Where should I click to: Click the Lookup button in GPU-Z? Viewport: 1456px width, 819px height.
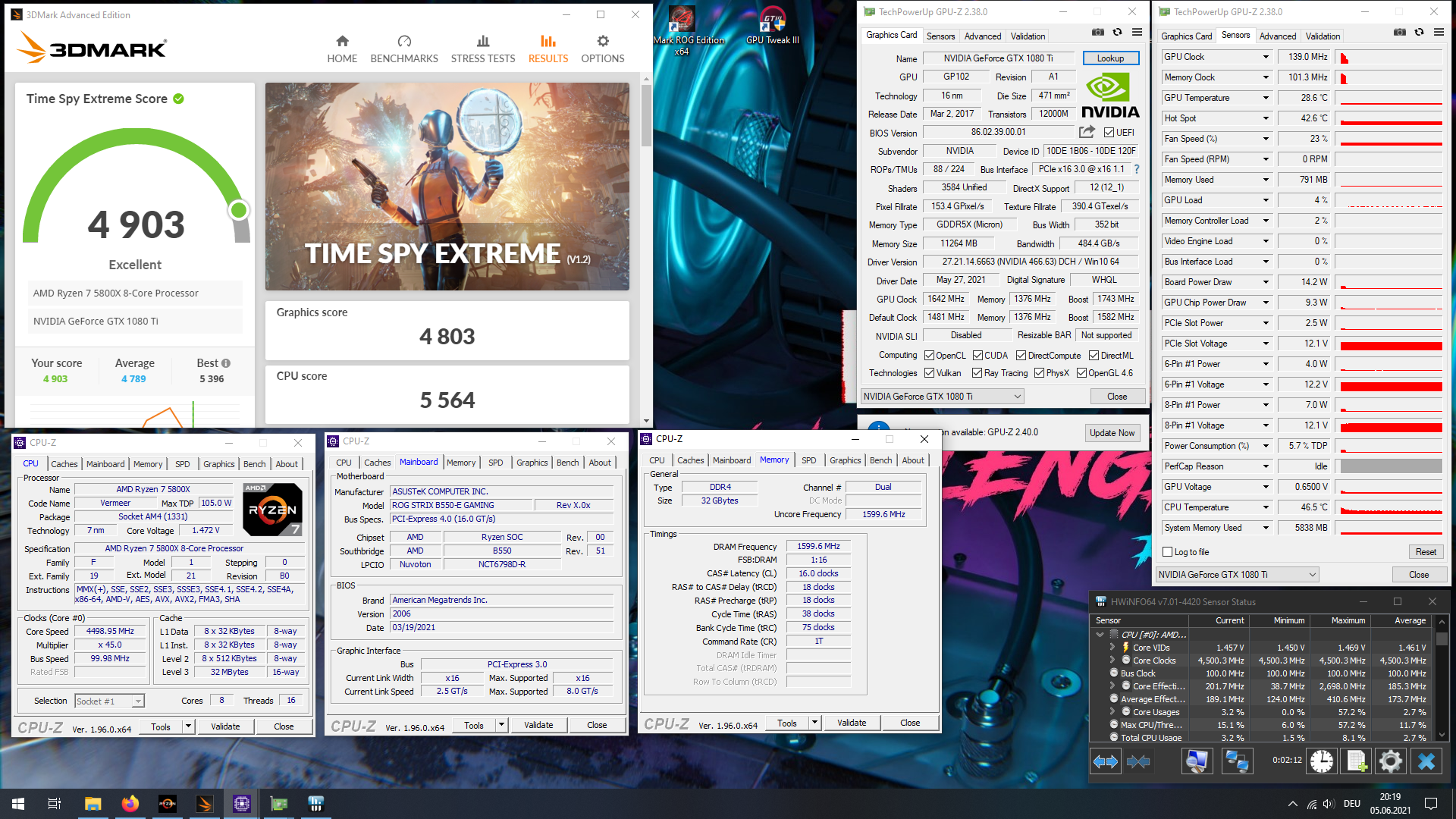click(1110, 58)
